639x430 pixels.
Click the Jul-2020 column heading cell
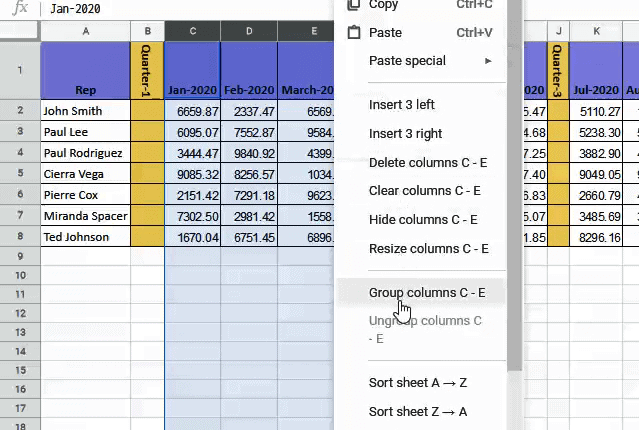(x=597, y=89)
